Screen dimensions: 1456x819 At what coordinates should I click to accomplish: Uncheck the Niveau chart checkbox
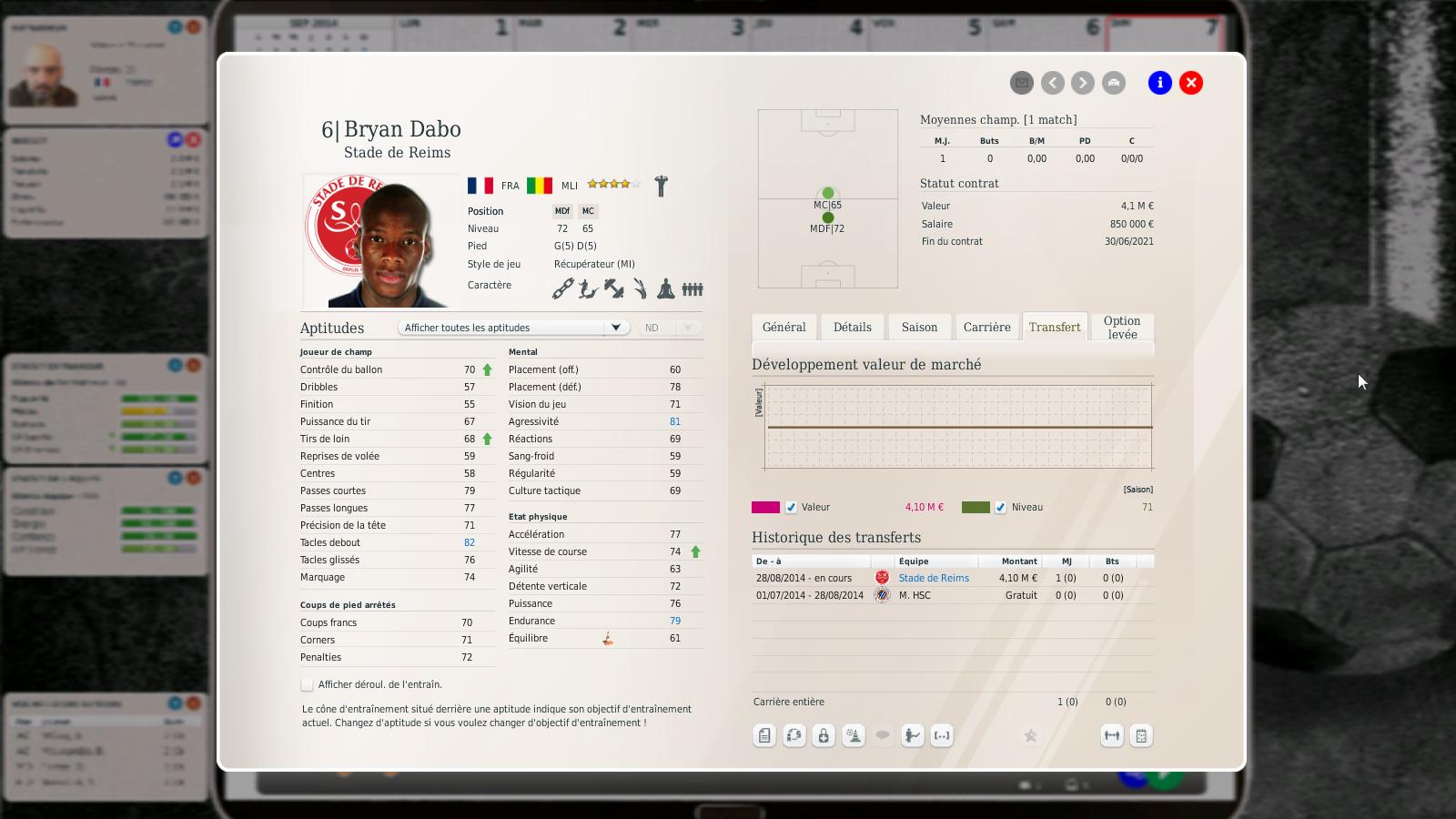pyautogui.click(x=1000, y=508)
